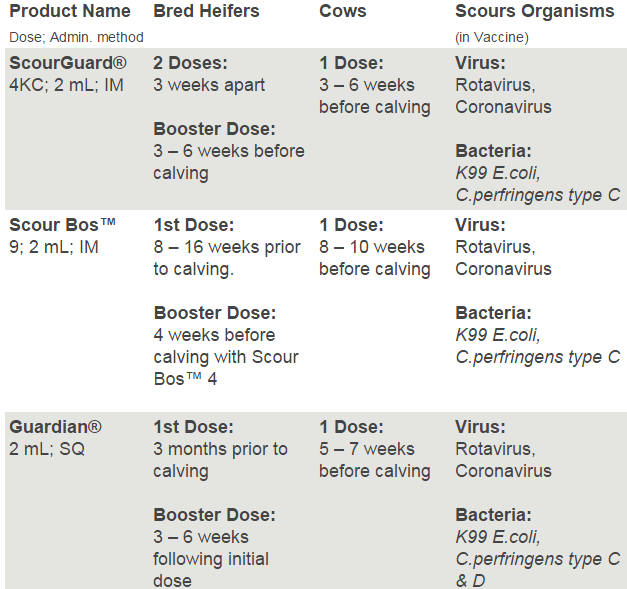Click the '4KC; 2 mL; IM' dosage text
Image resolution: width=627 pixels, height=589 pixels.
(66, 85)
